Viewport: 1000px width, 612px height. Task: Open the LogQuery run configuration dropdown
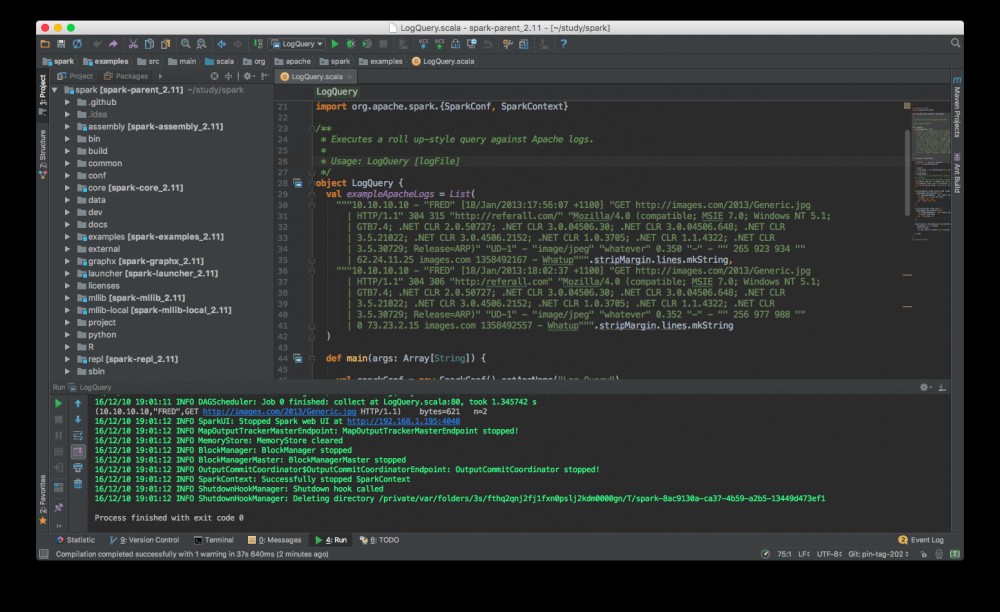click(x=298, y=44)
